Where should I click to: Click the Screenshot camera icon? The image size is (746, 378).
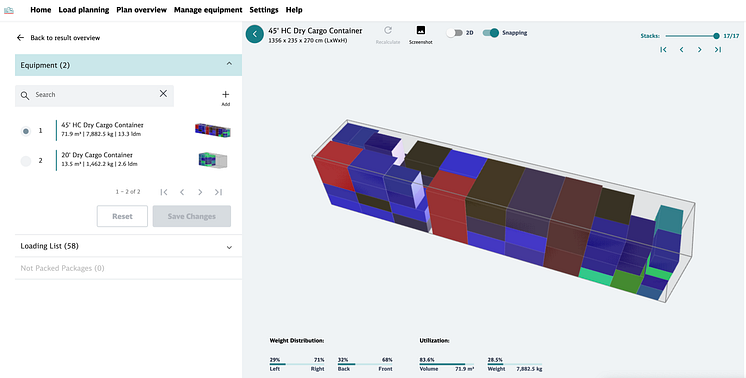[421, 30]
